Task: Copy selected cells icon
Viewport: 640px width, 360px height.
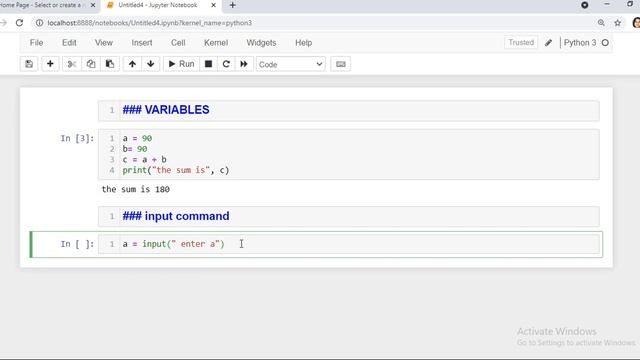Action: coord(91,64)
